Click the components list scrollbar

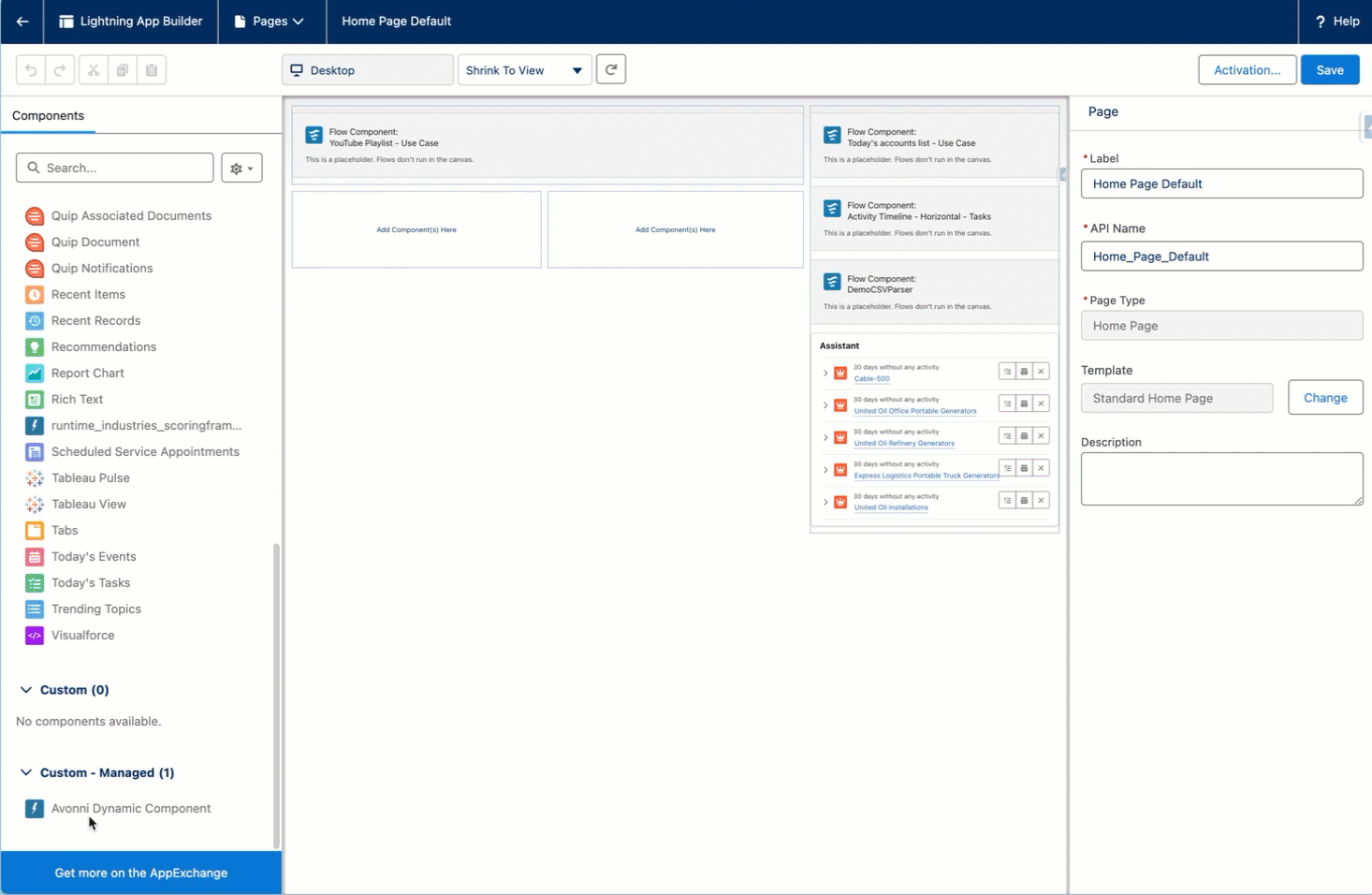point(276,695)
